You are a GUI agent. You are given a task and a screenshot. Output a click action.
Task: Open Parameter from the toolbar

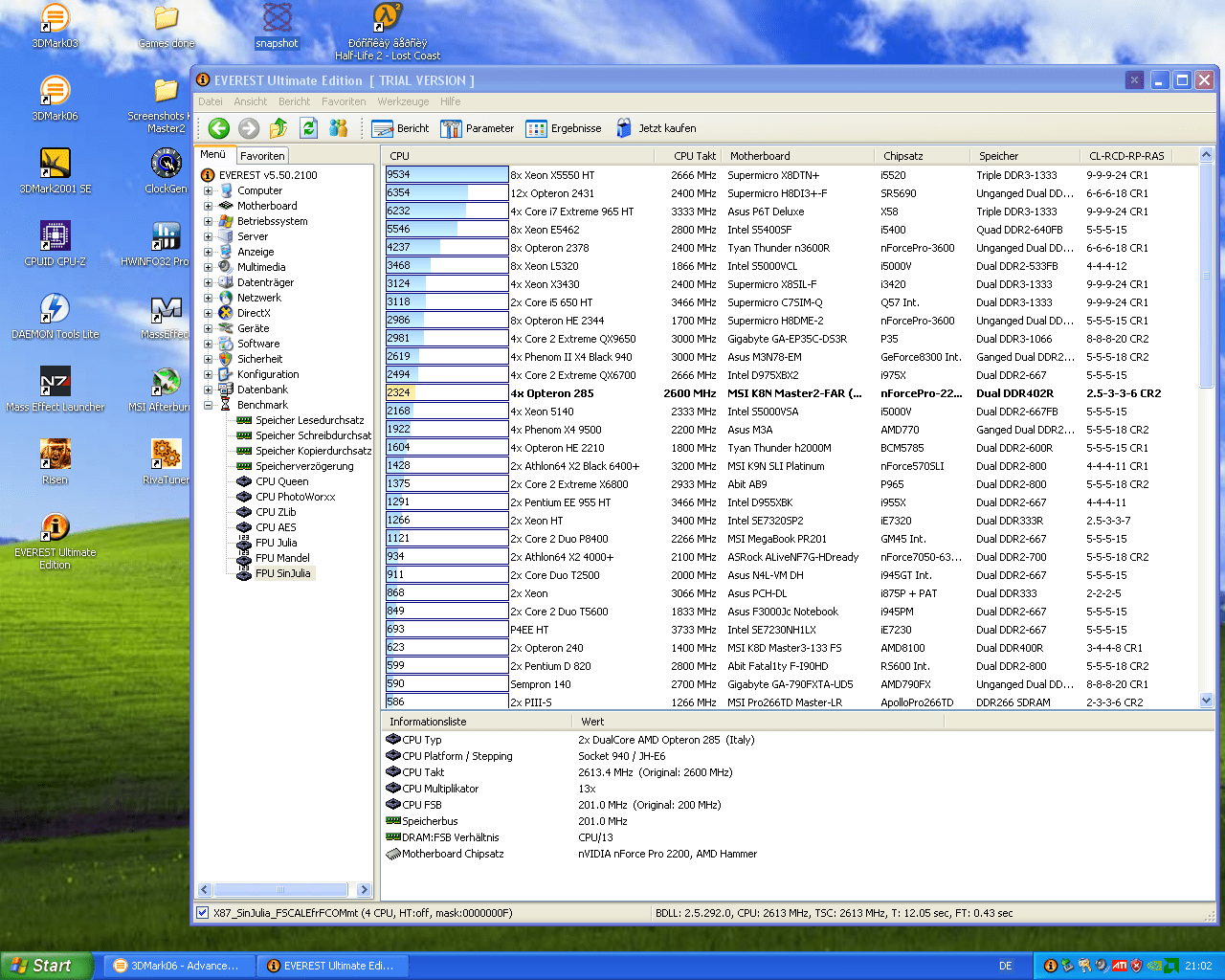point(477,128)
